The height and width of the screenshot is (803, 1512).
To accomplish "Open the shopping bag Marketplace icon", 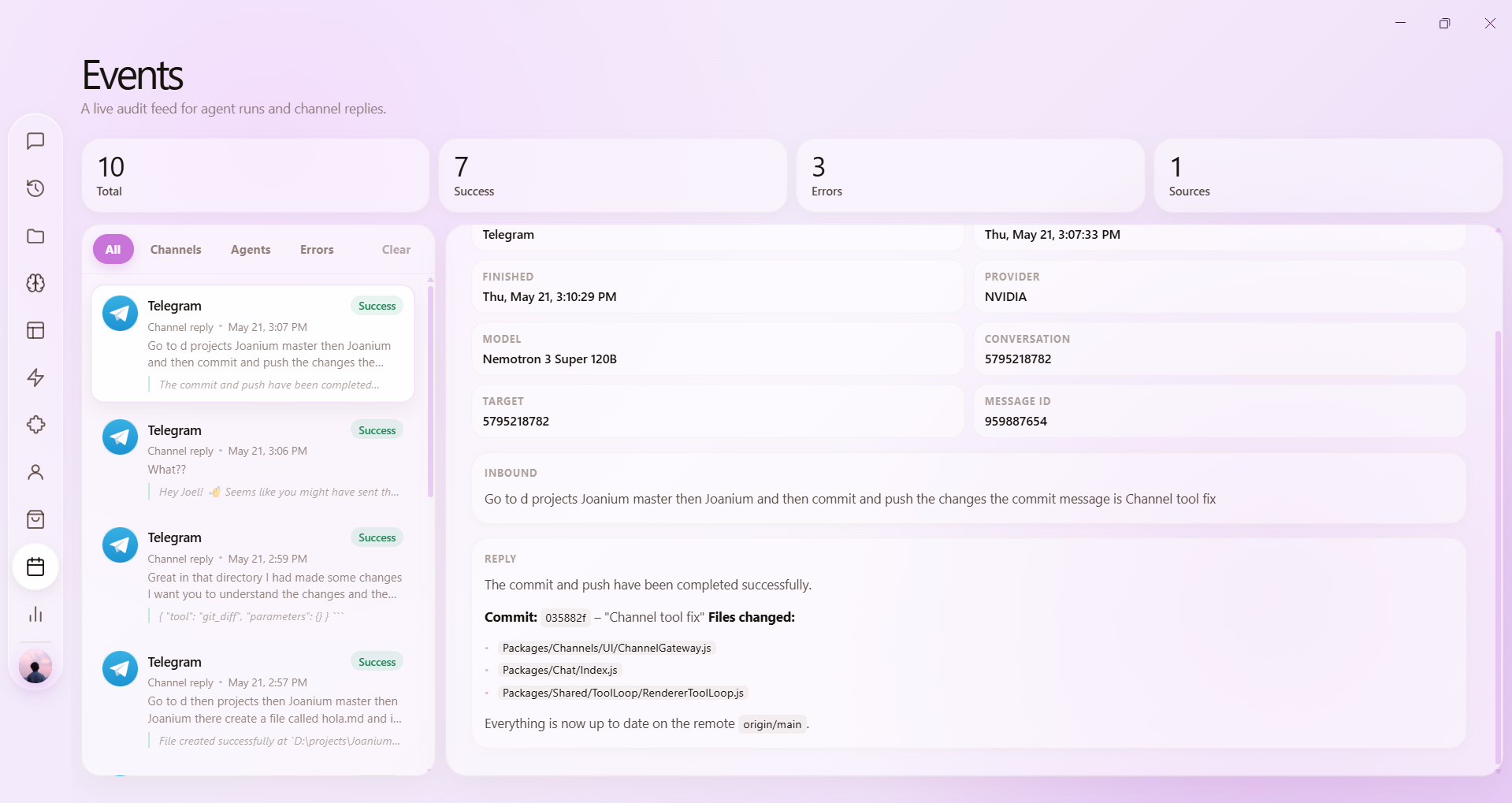I will coord(35,519).
